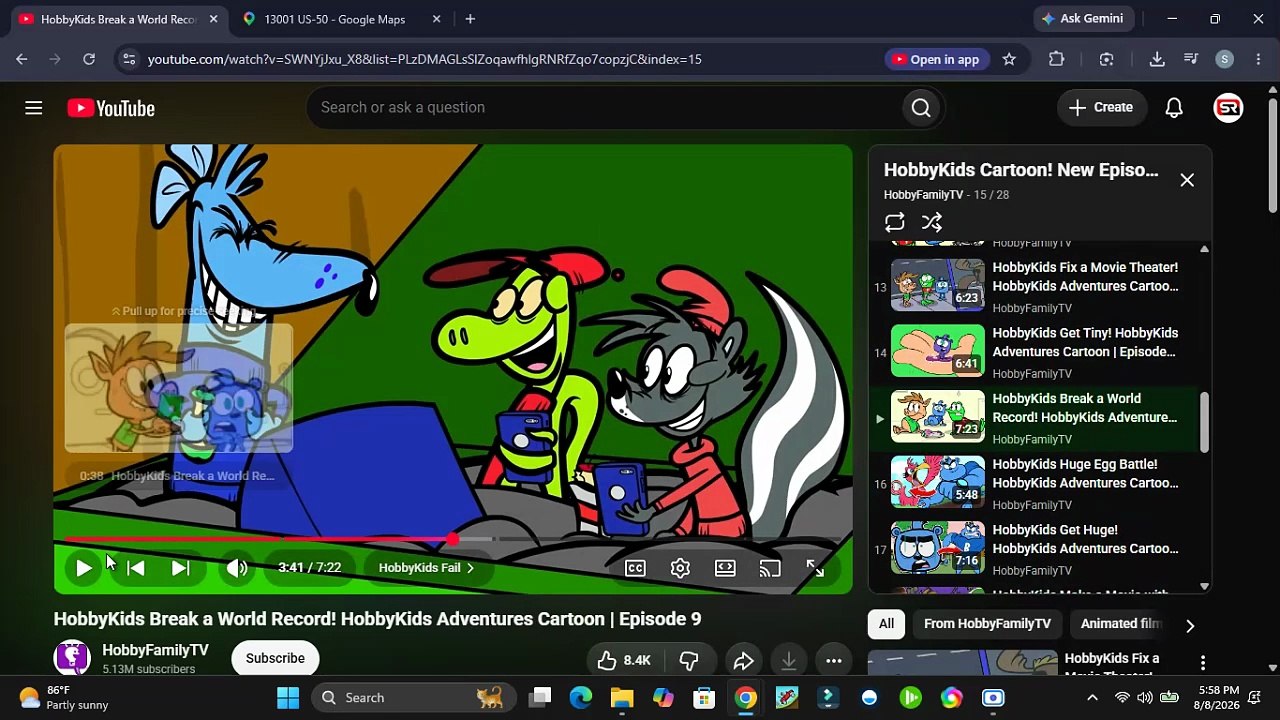This screenshot has width=1280, height=720.
Task: Open Google Lens screenshot search icon
Action: [x=1106, y=59]
